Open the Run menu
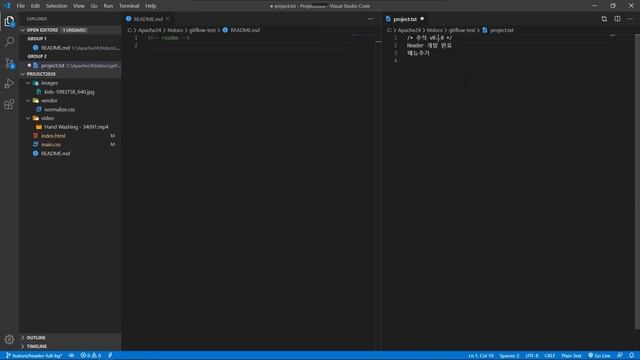640x360 pixels. pos(108,6)
